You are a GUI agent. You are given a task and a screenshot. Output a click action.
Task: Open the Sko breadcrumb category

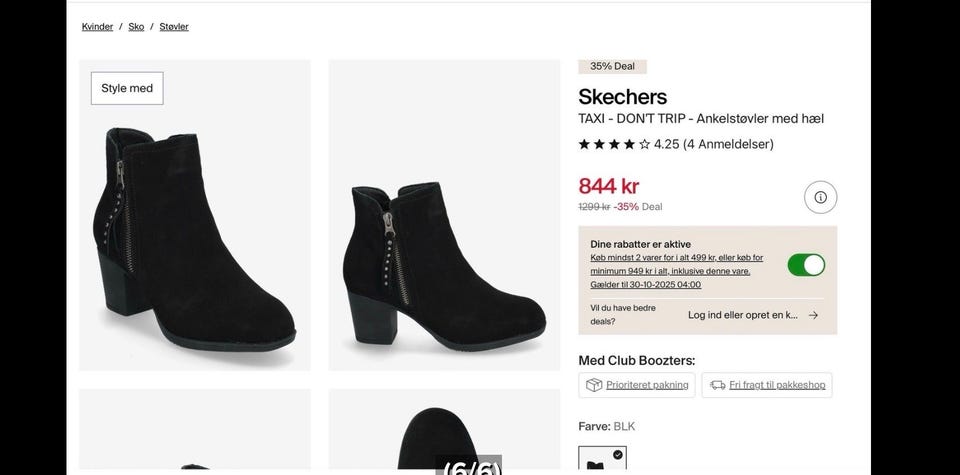(136, 27)
